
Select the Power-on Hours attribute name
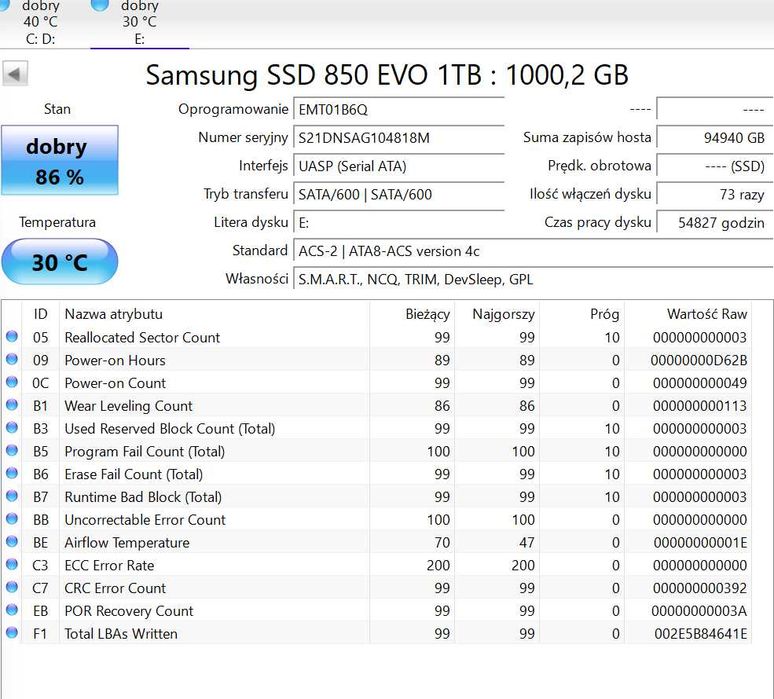click(115, 360)
